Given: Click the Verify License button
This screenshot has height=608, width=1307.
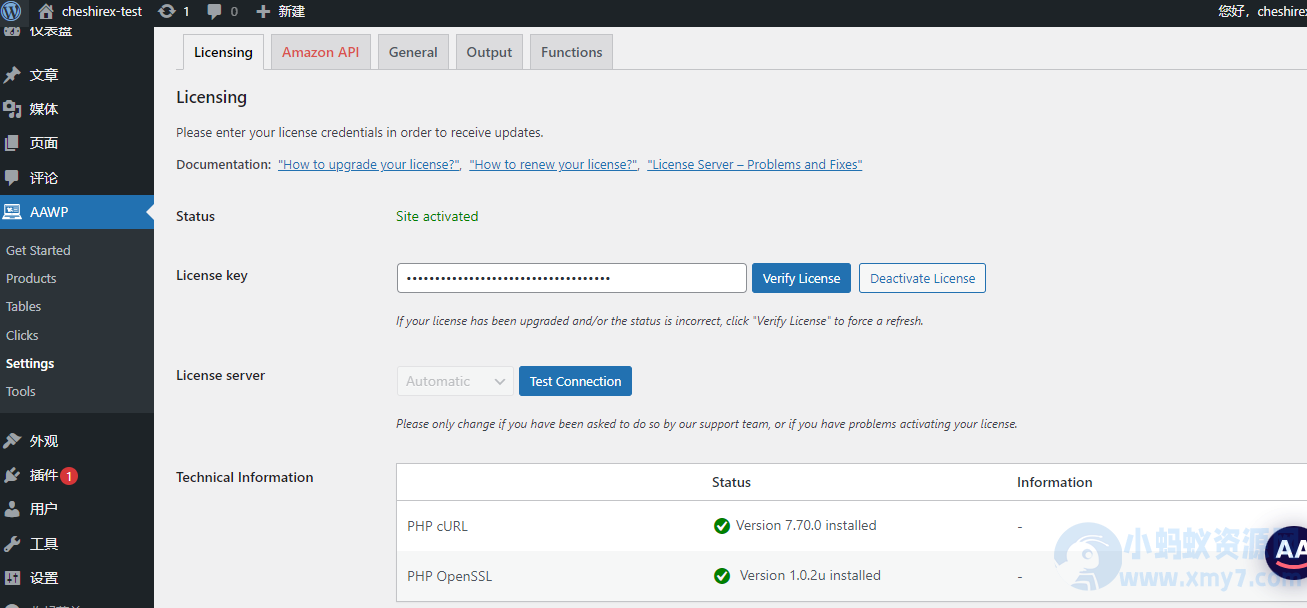Looking at the screenshot, I should click(801, 278).
